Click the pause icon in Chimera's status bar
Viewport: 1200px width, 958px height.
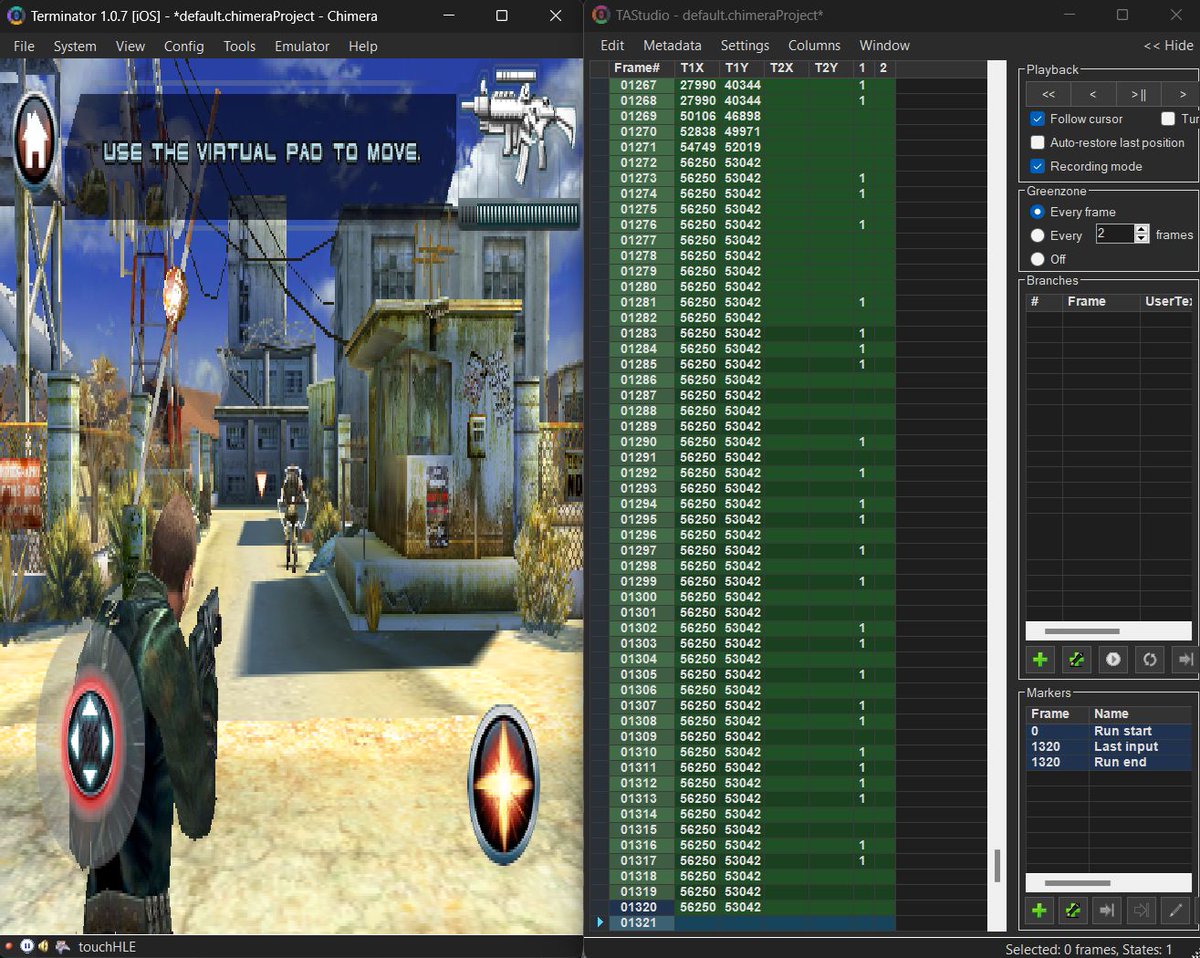tap(27, 945)
